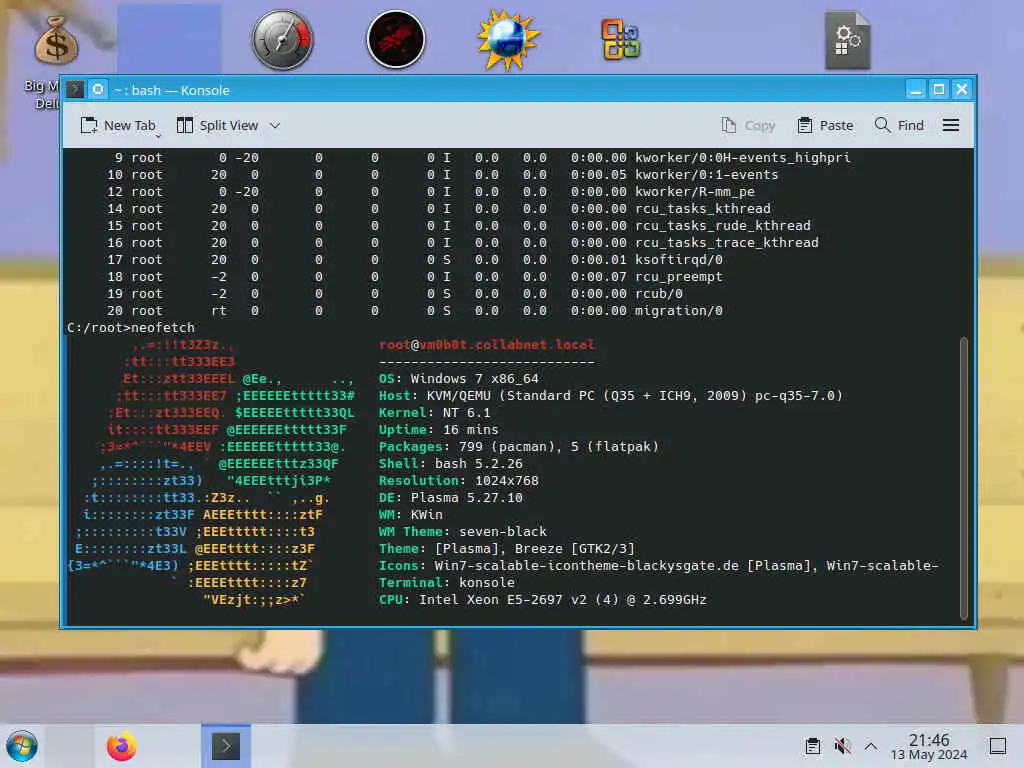Image resolution: width=1024 pixels, height=768 pixels.
Task: Click the Split View button
Action: (218, 125)
